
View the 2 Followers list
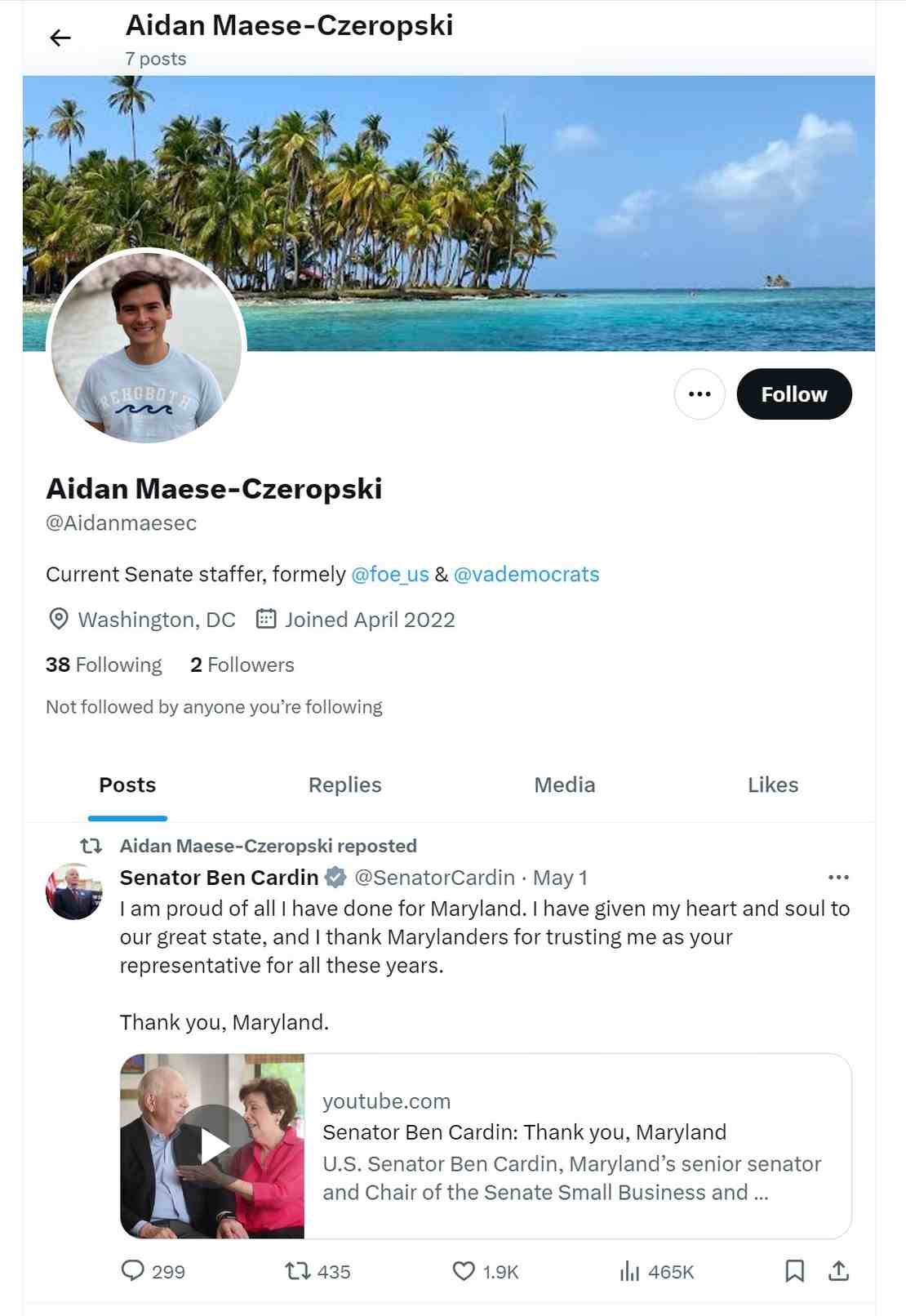click(x=242, y=665)
